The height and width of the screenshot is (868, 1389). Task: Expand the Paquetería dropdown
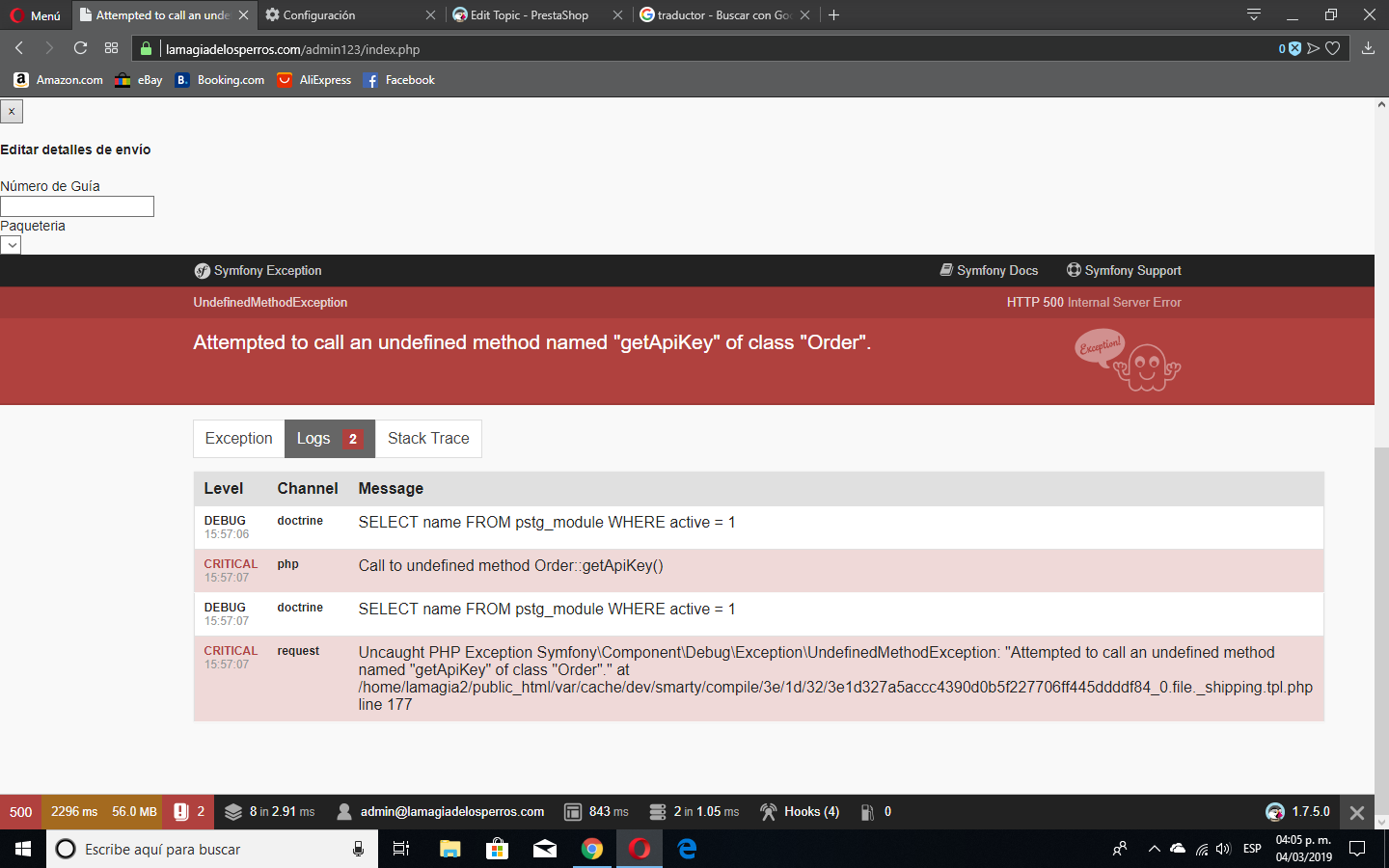(x=11, y=245)
